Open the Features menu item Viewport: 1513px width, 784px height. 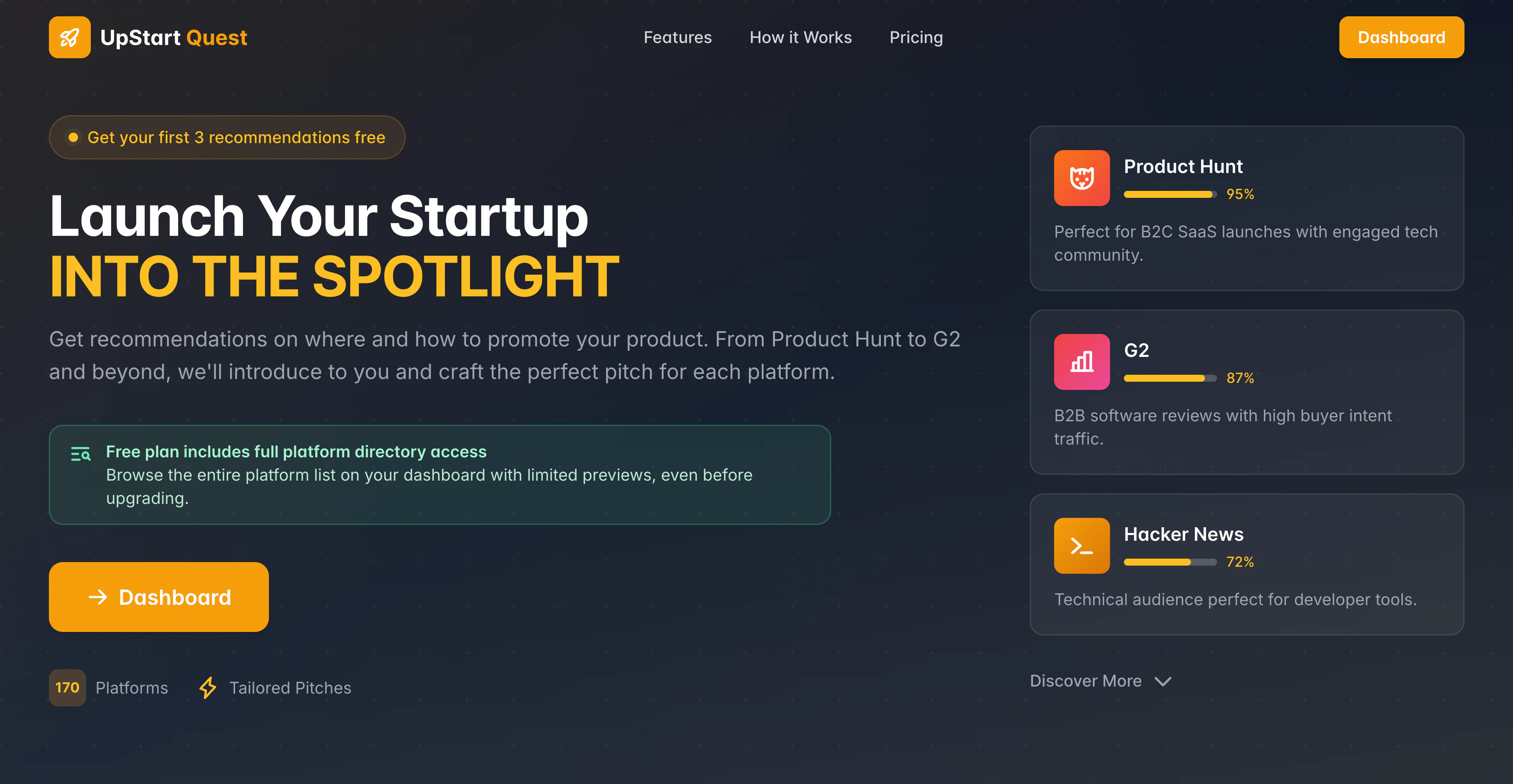coord(677,37)
